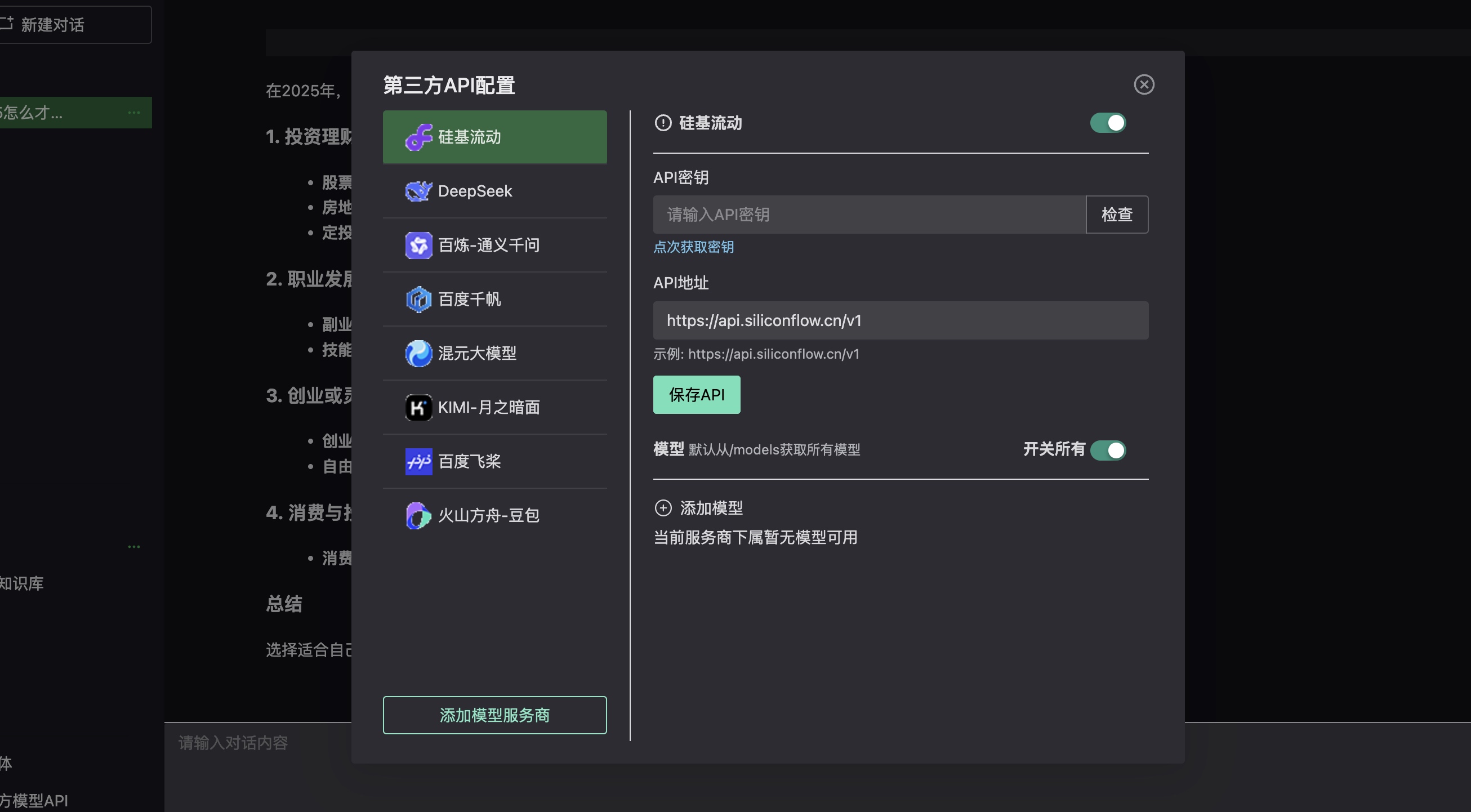Image resolution: width=1471 pixels, height=812 pixels.
Task: Click the 默认从/models获取所有模型 hint text
Action: pos(774,450)
